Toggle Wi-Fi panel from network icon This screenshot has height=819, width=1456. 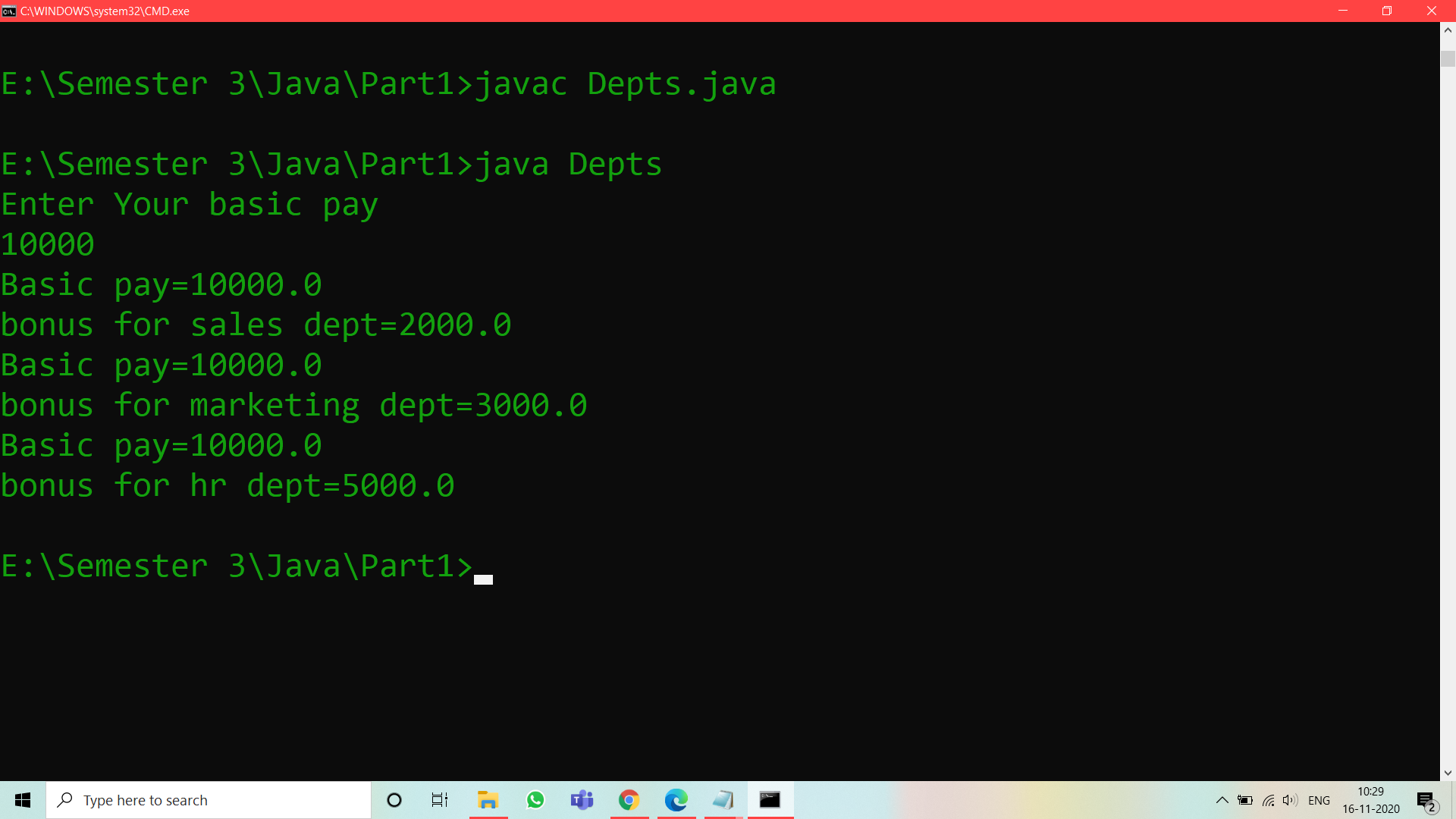(x=1268, y=799)
